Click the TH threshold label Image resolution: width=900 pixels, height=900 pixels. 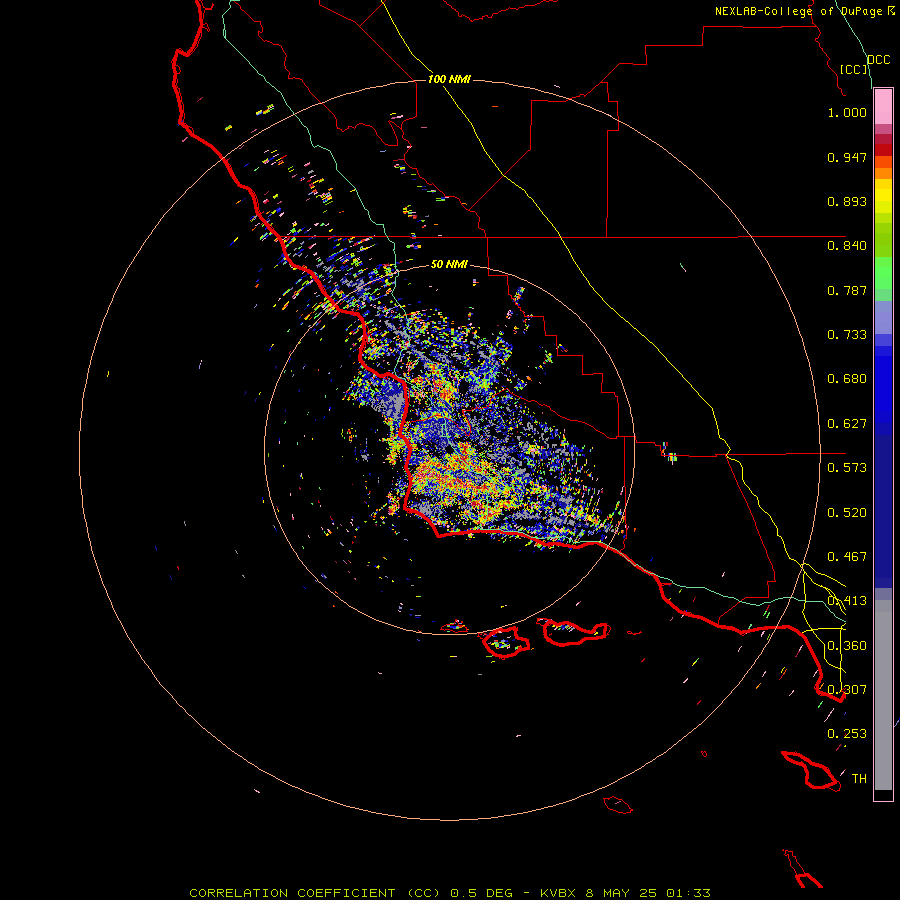click(859, 779)
